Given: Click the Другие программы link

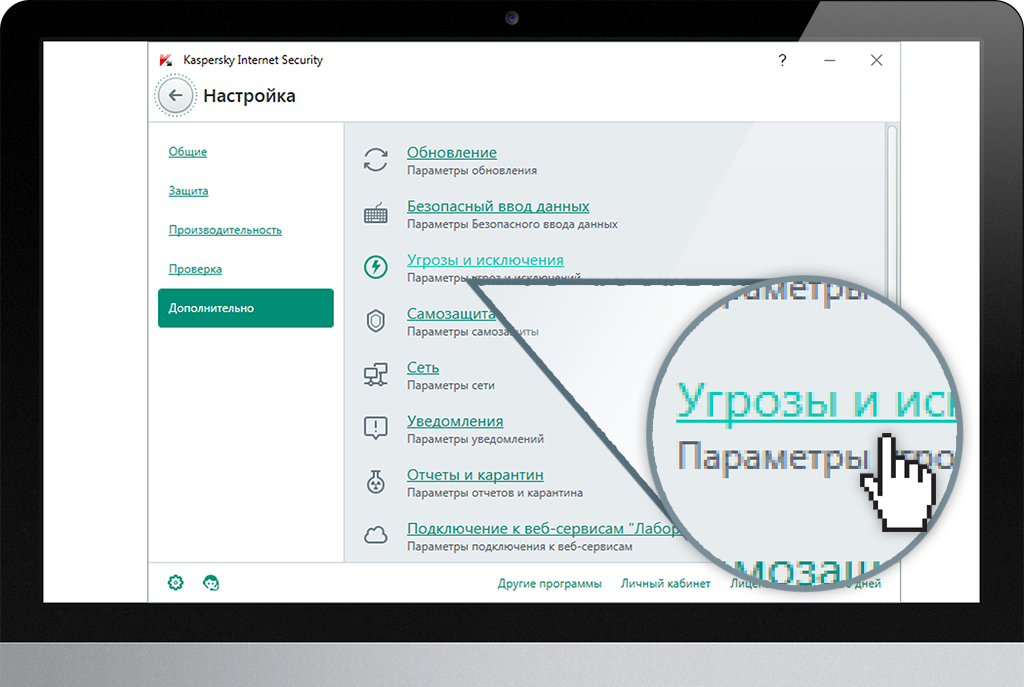Looking at the screenshot, I should pyautogui.click(x=549, y=584).
